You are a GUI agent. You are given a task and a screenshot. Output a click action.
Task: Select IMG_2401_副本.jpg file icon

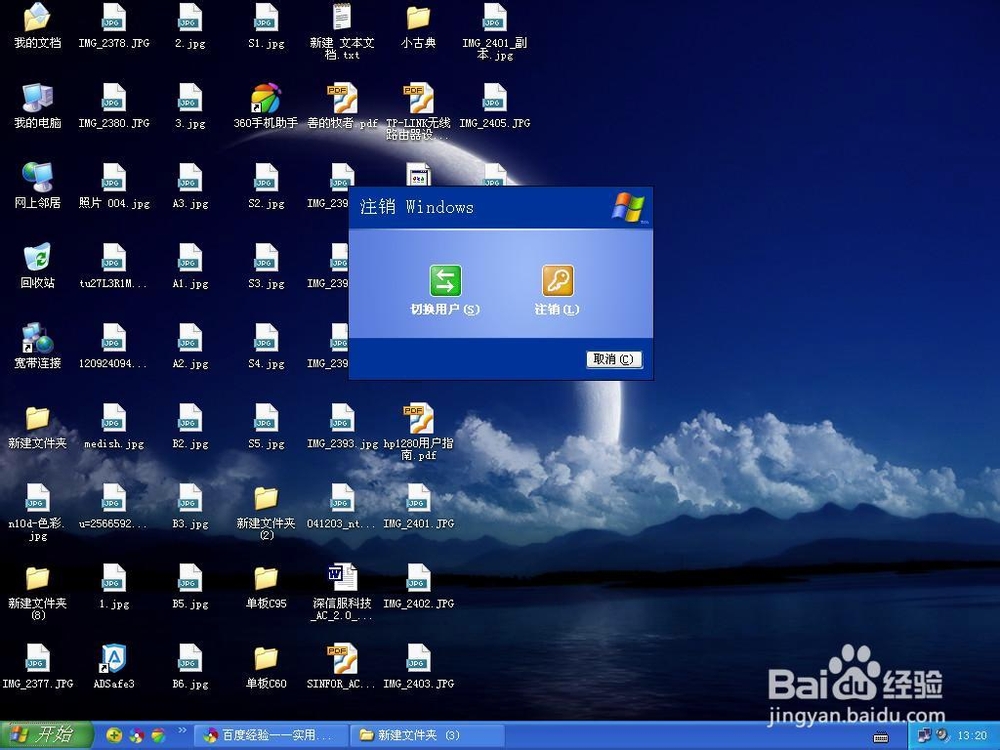pos(494,18)
